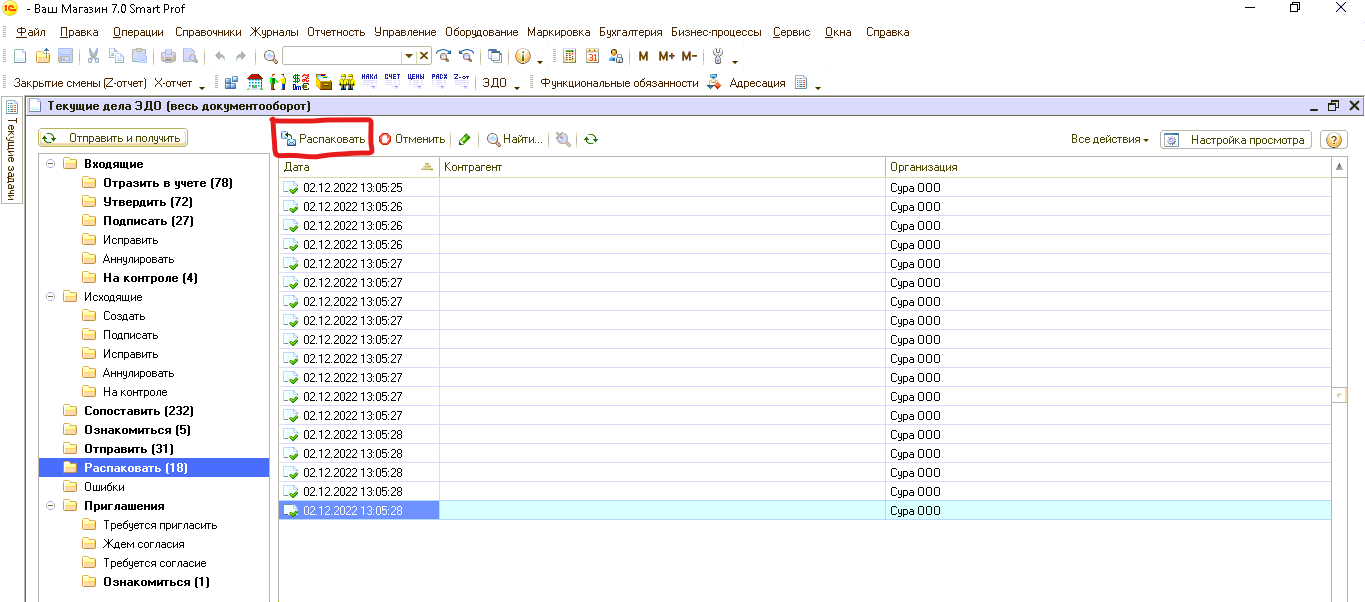1365x602 pixels.
Task: Click the help question mark icon
Action: point(1334,140)
